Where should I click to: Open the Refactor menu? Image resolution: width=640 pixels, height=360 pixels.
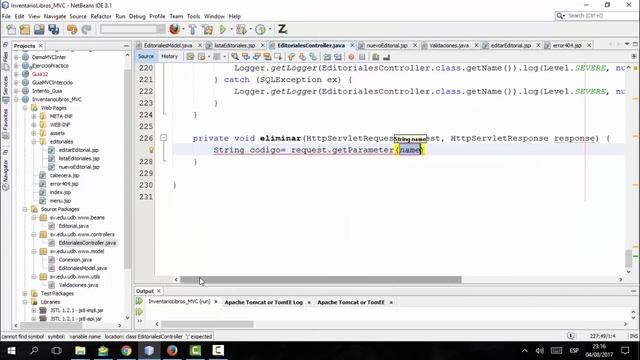(101, 16)
